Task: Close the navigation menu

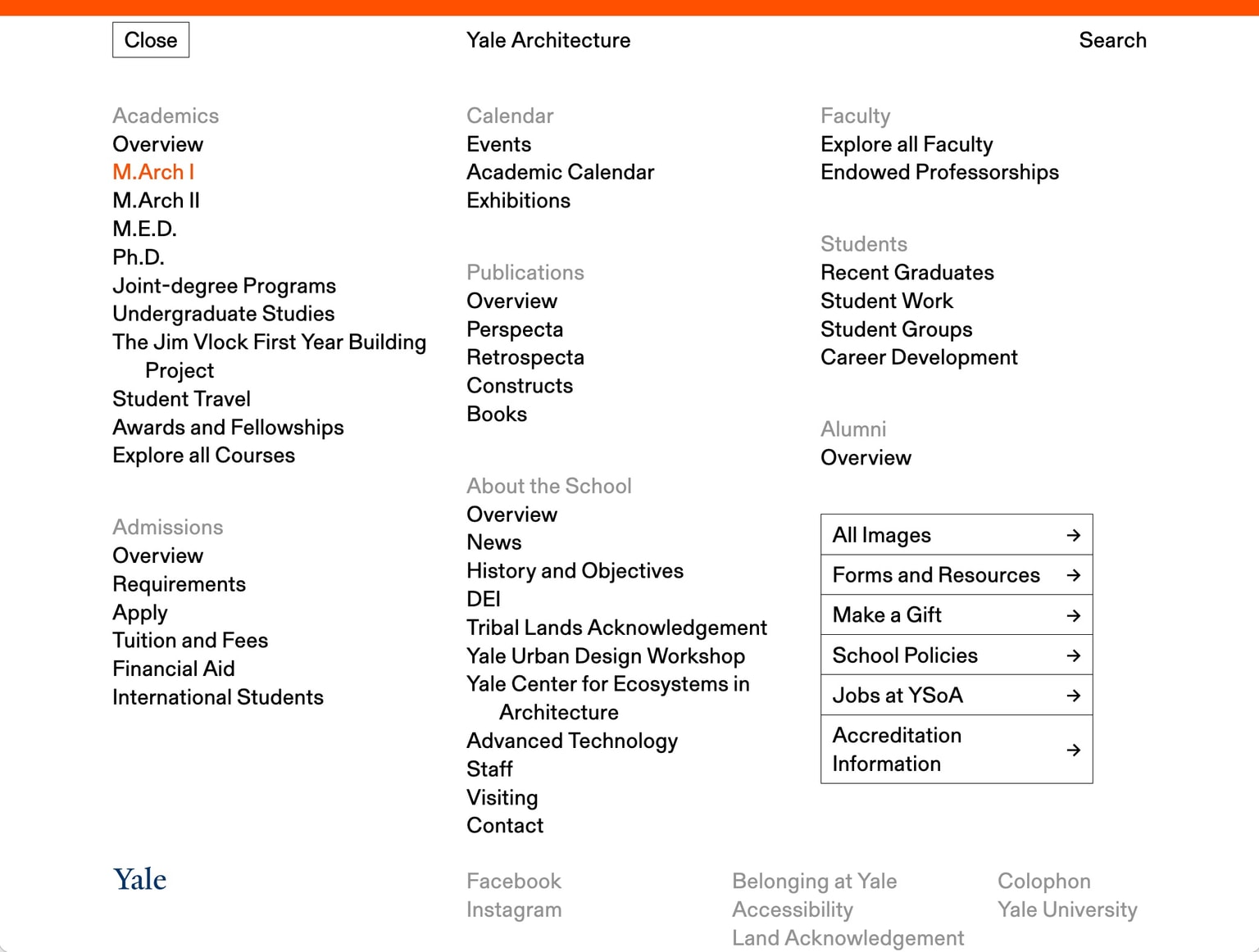Action: pos(151,40)
